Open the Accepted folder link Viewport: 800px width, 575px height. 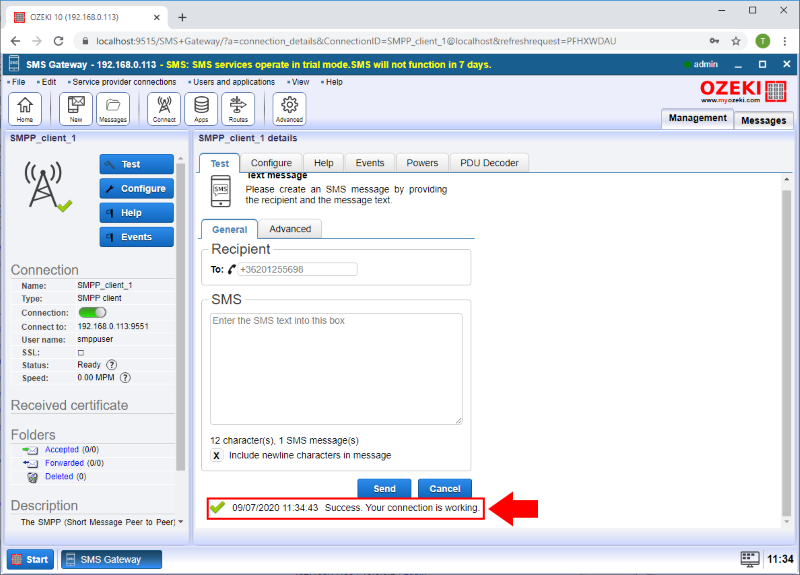[x=62, y=449]
